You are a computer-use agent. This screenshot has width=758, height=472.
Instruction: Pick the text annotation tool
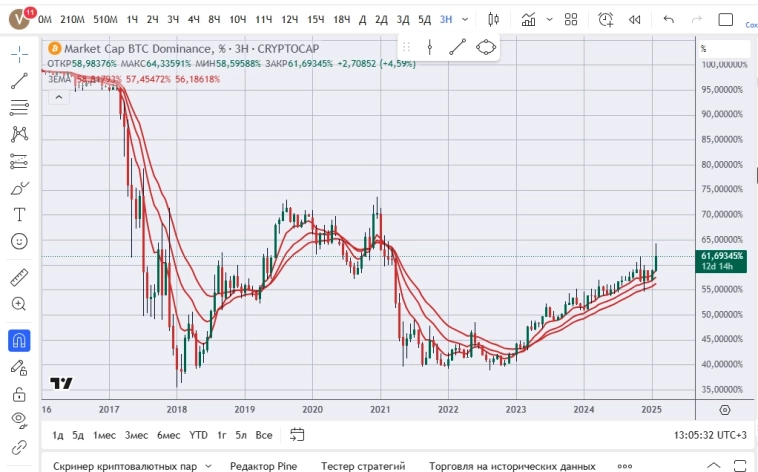(19, 214)
